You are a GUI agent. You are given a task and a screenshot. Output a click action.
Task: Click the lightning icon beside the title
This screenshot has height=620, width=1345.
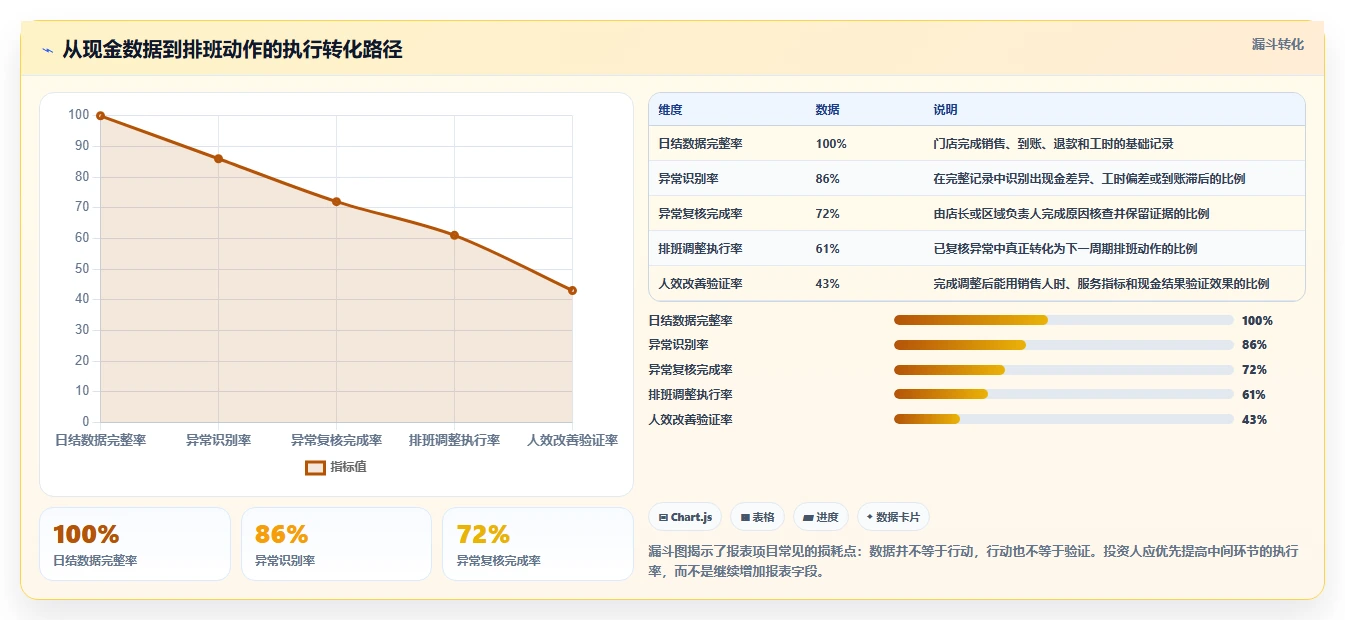[x=48, y=50]
